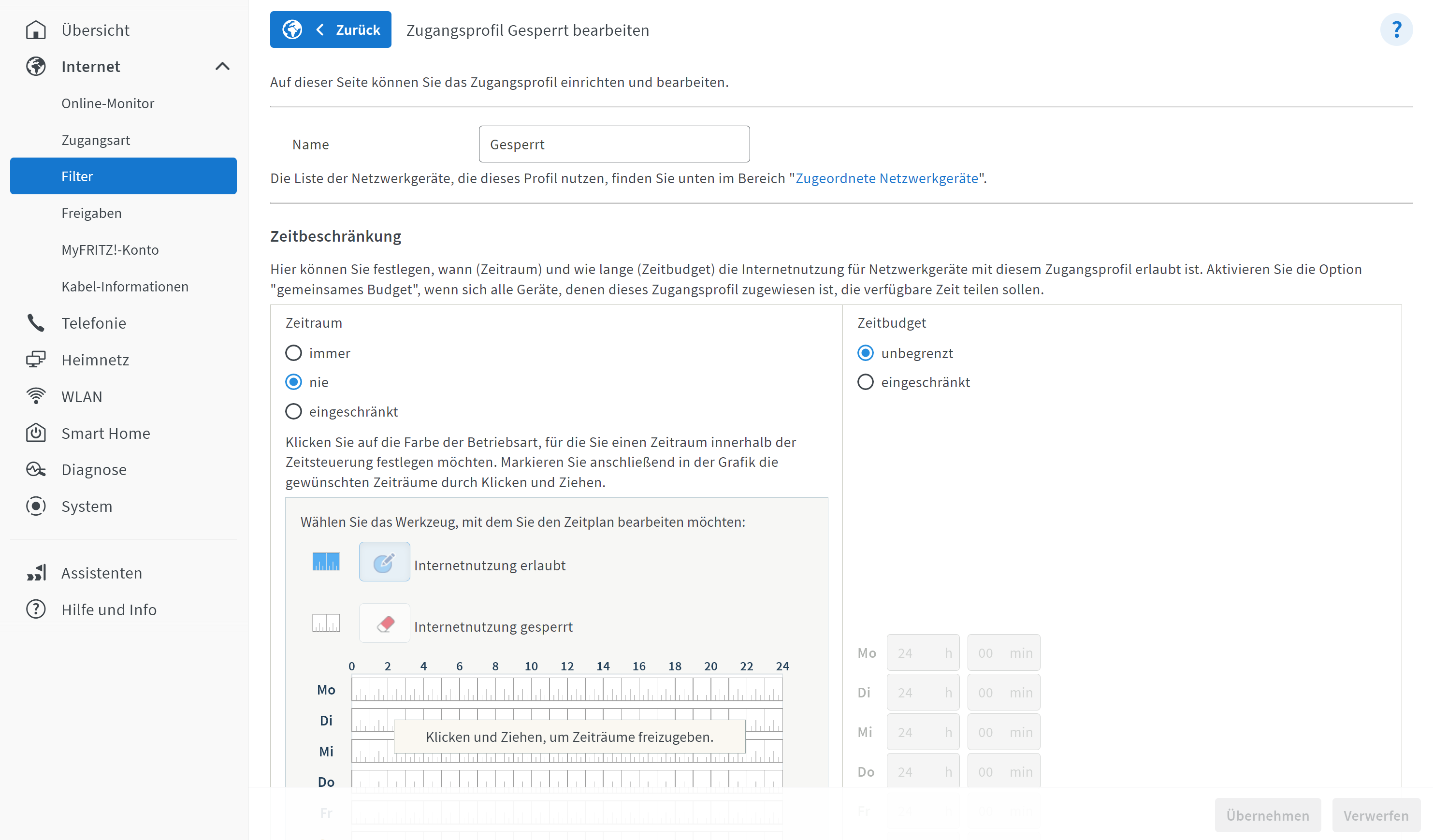Open the Freigaben submenu item

(x=91, y=213)
